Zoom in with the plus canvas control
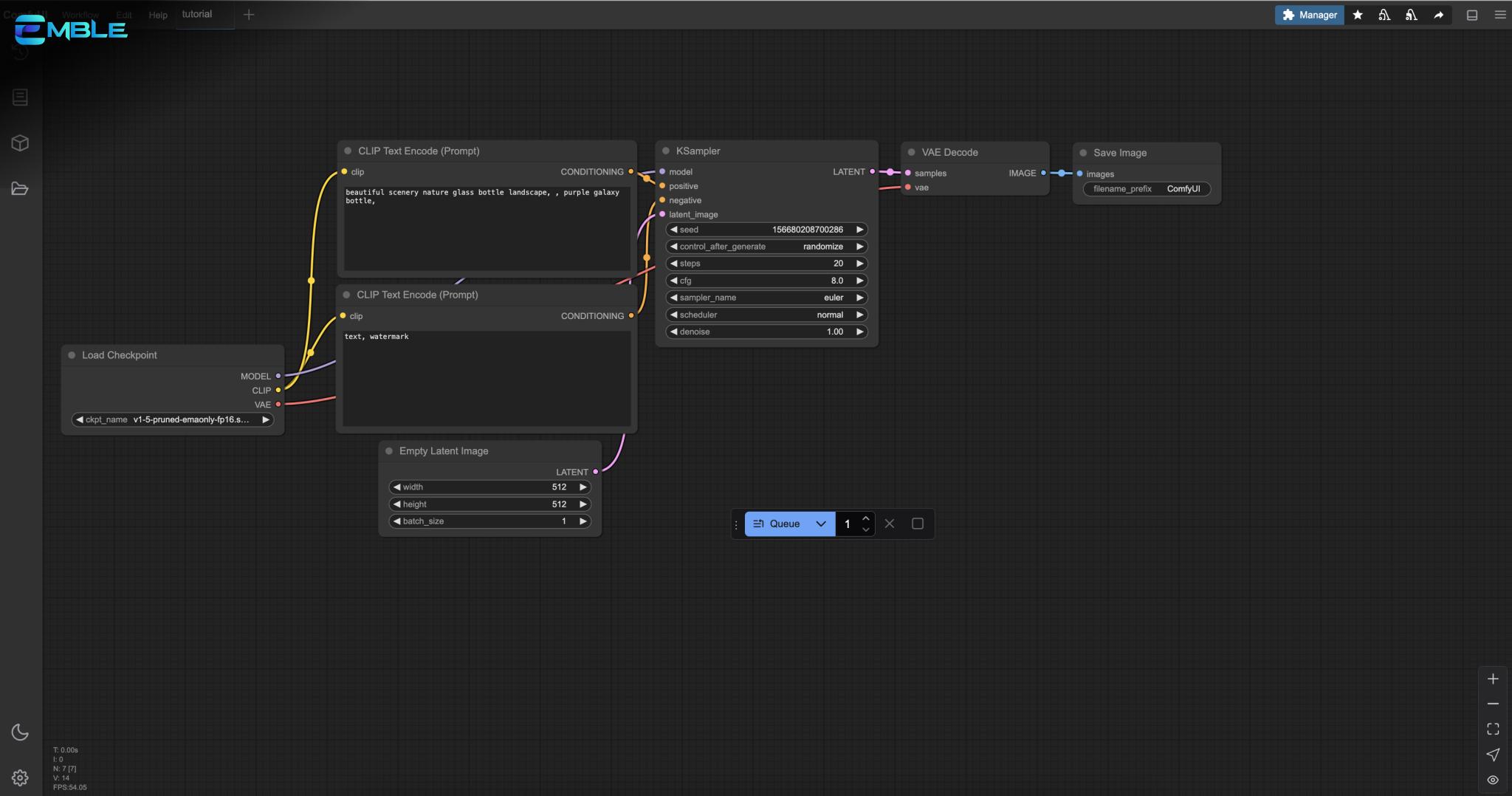This screenshot has height=796, width=1512. 1493,679
